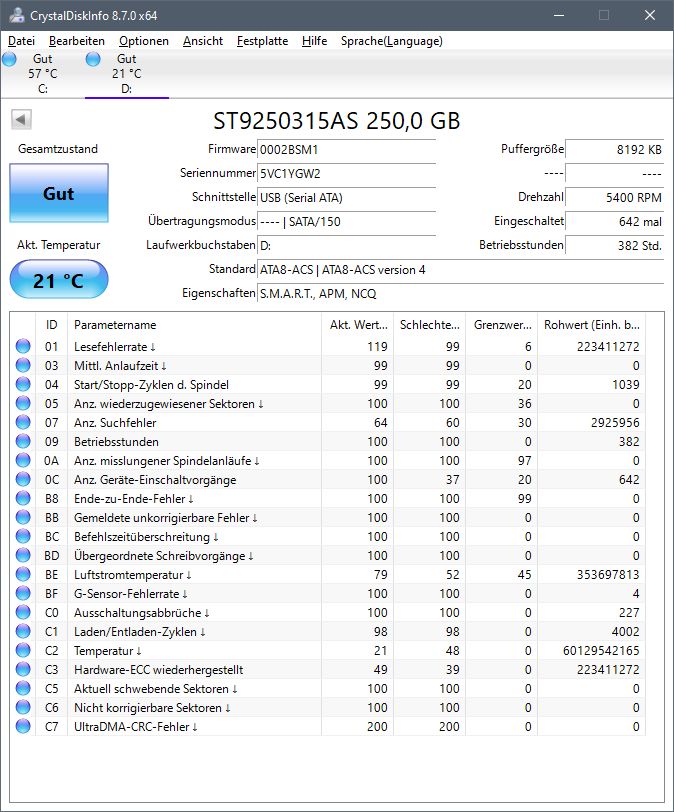The height and width of the screenshot is (812, 674).
Task: Click the back arrow navigation button
Action: tap(23, 120)
